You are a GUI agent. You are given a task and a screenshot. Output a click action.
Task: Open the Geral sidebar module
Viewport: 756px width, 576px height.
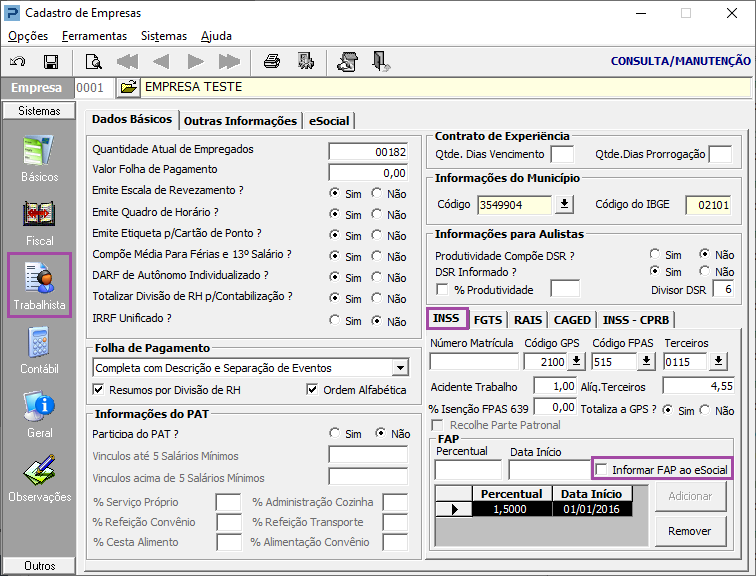(39, 415)
